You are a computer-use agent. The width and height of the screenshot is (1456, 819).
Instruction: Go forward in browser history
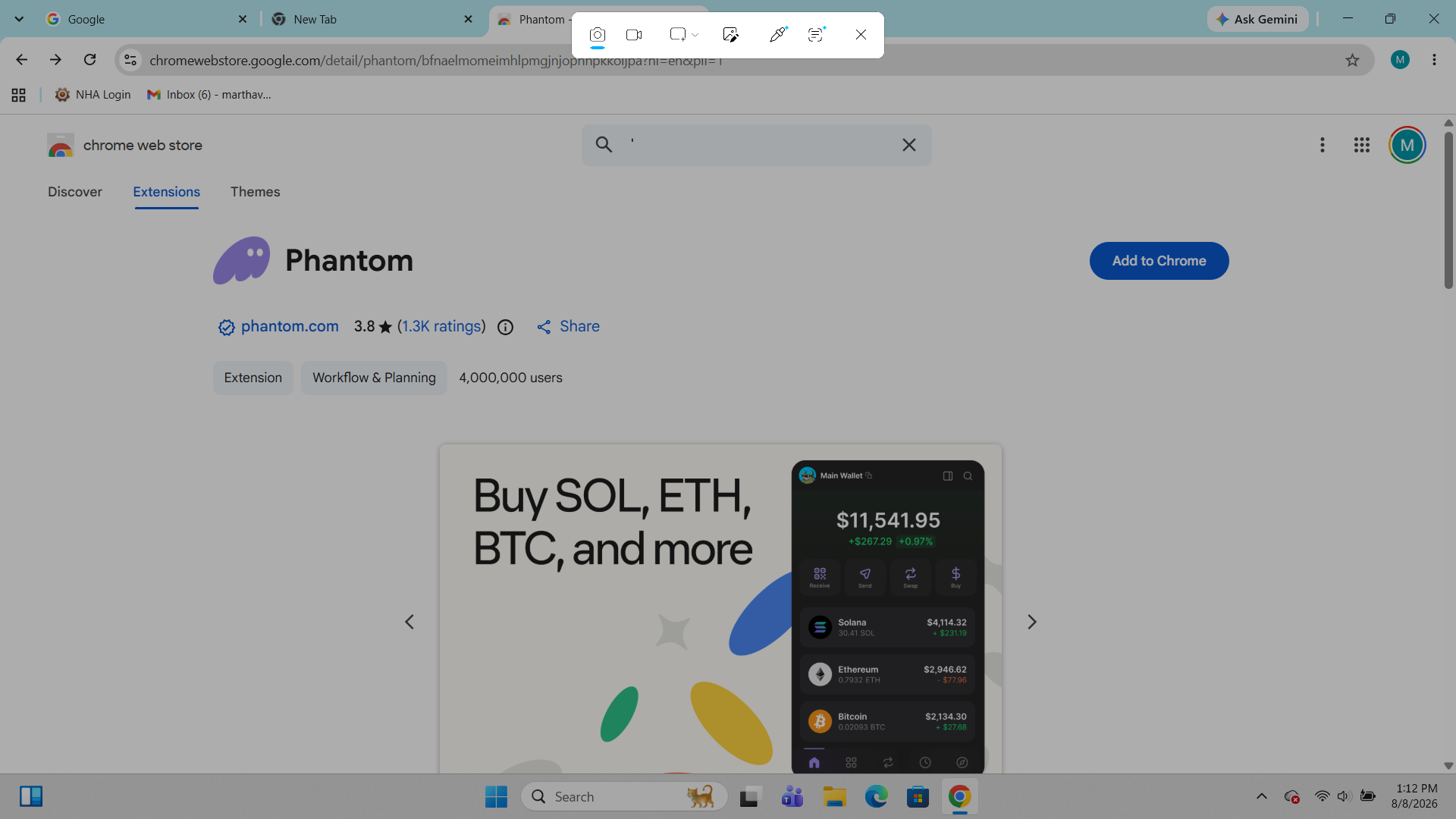click(55, 60)
